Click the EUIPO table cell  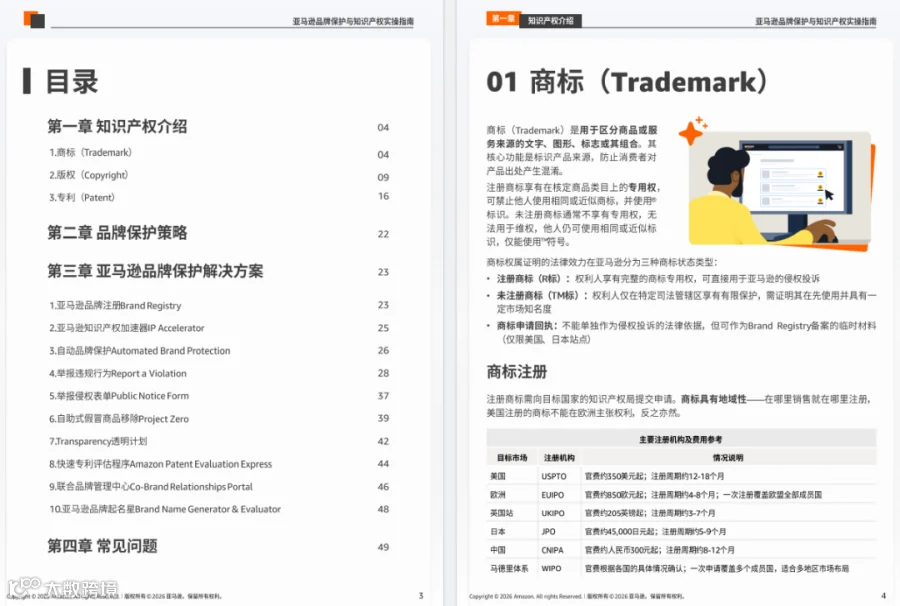click(553, 495)
